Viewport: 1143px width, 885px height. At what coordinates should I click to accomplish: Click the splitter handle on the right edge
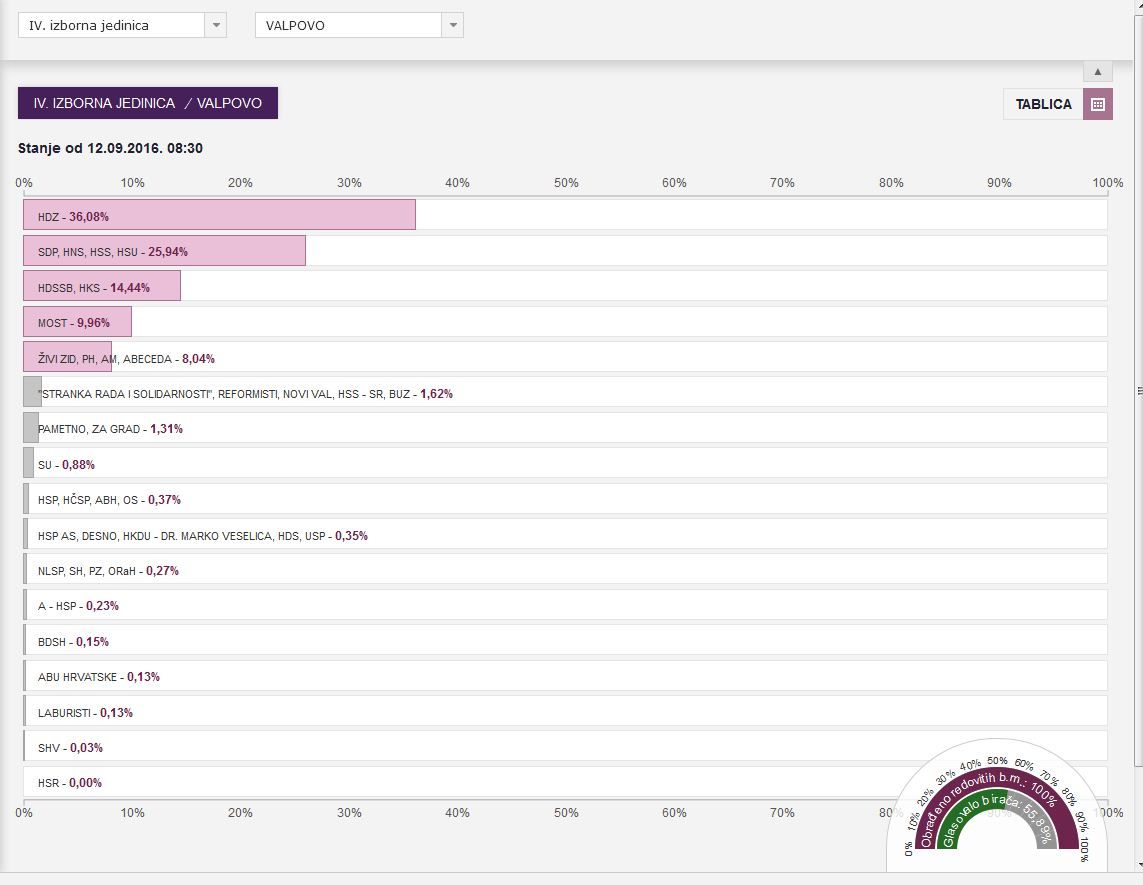[1139, 391]
